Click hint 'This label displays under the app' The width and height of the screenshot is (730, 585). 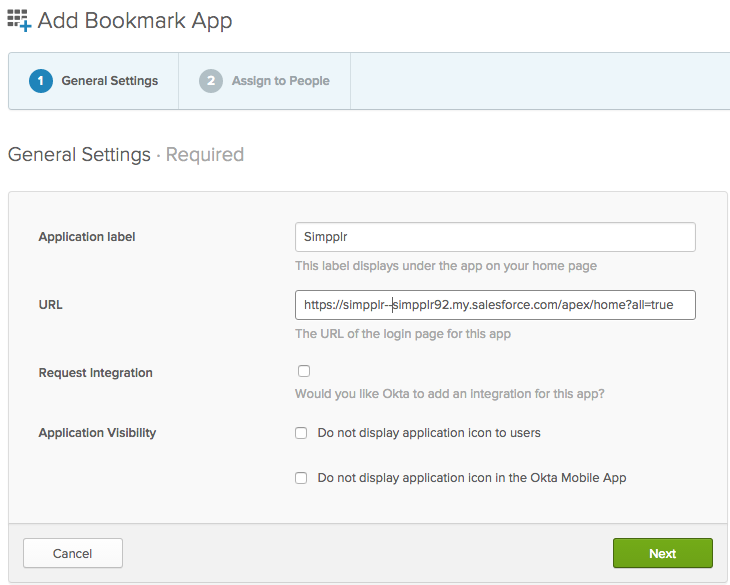coord(446,266)
